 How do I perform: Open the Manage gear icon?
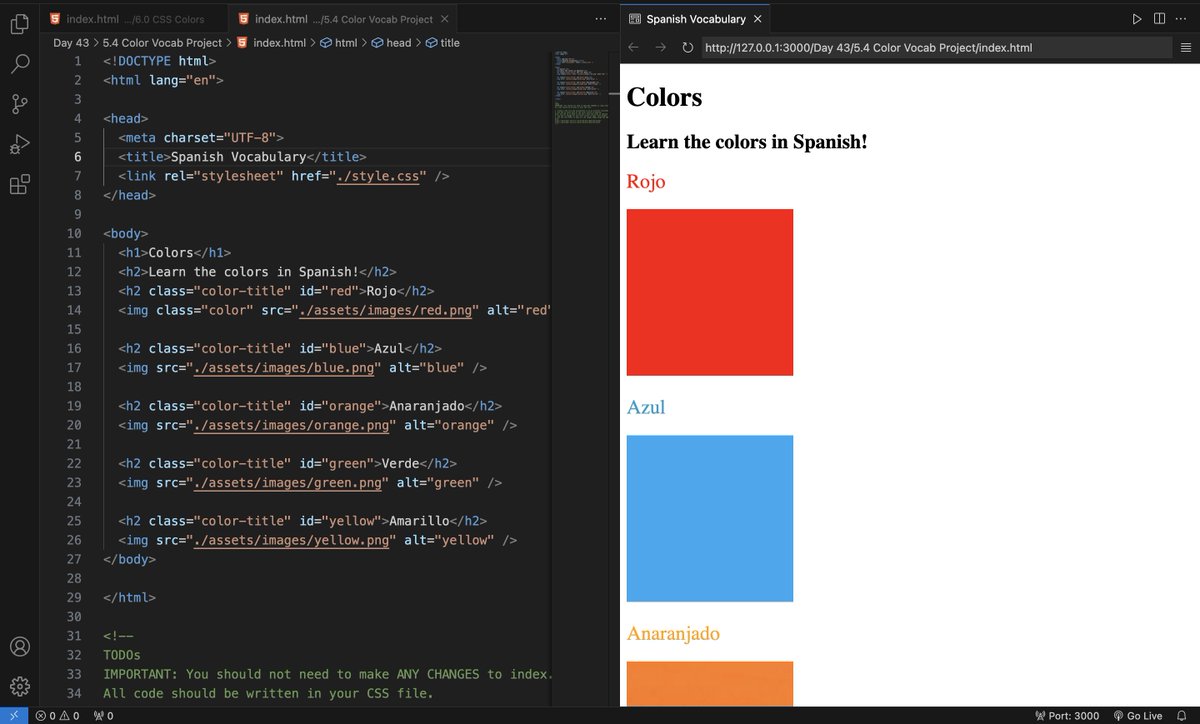coord(20,687)
